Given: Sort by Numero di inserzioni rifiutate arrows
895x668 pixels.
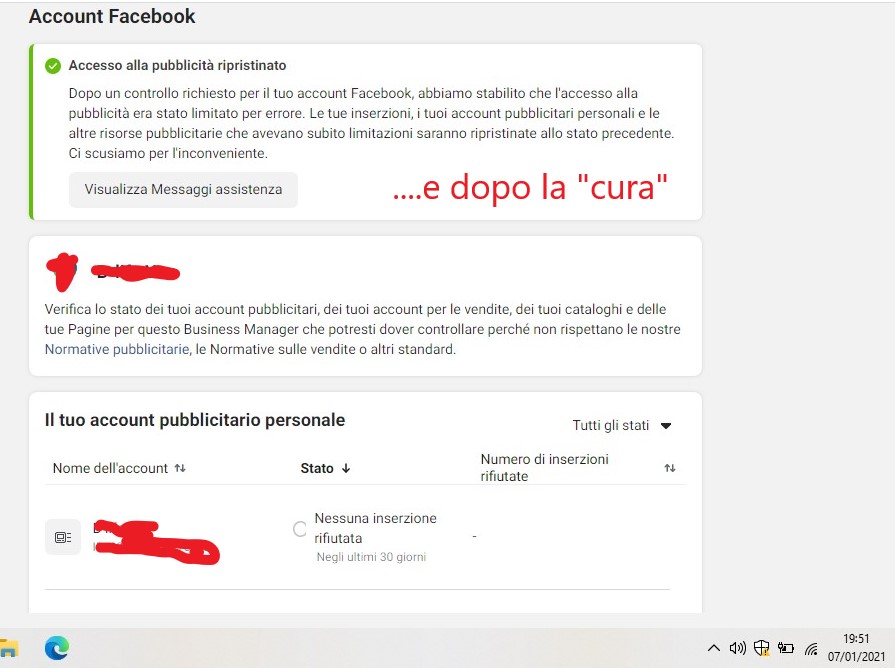Looking at the screenshot, I should 670,468.
